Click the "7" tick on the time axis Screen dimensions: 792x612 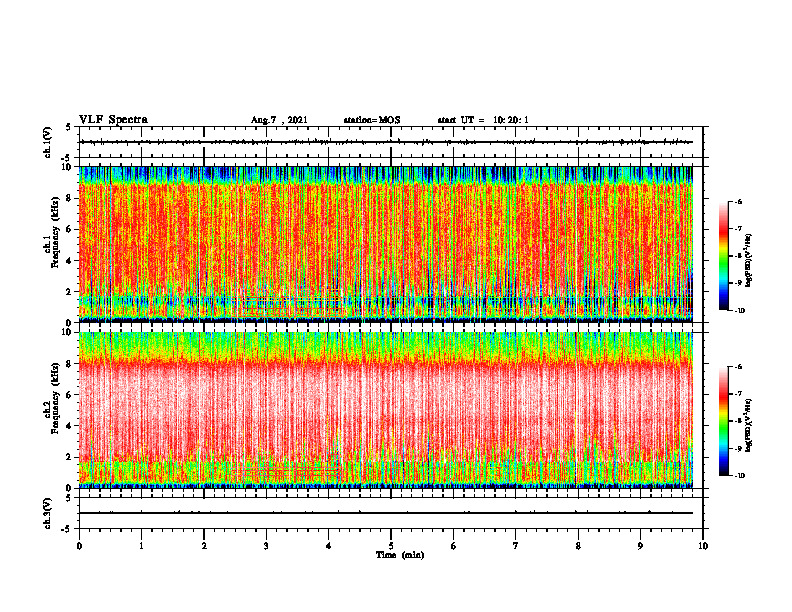(x=516, y=546)
